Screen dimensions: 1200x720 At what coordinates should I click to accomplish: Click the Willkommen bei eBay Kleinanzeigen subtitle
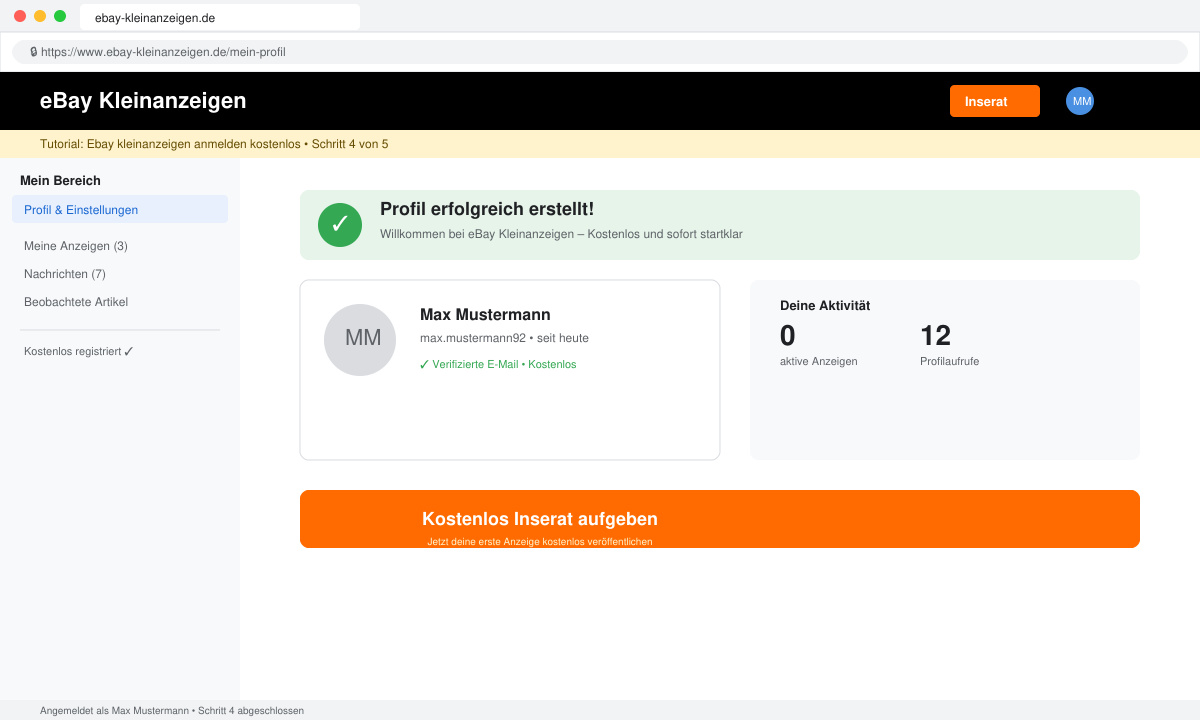click(x=561, y=234)
